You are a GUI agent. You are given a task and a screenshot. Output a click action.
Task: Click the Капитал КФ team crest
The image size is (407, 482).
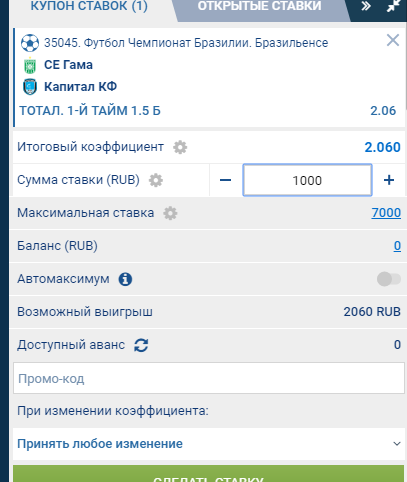[30, 87]
